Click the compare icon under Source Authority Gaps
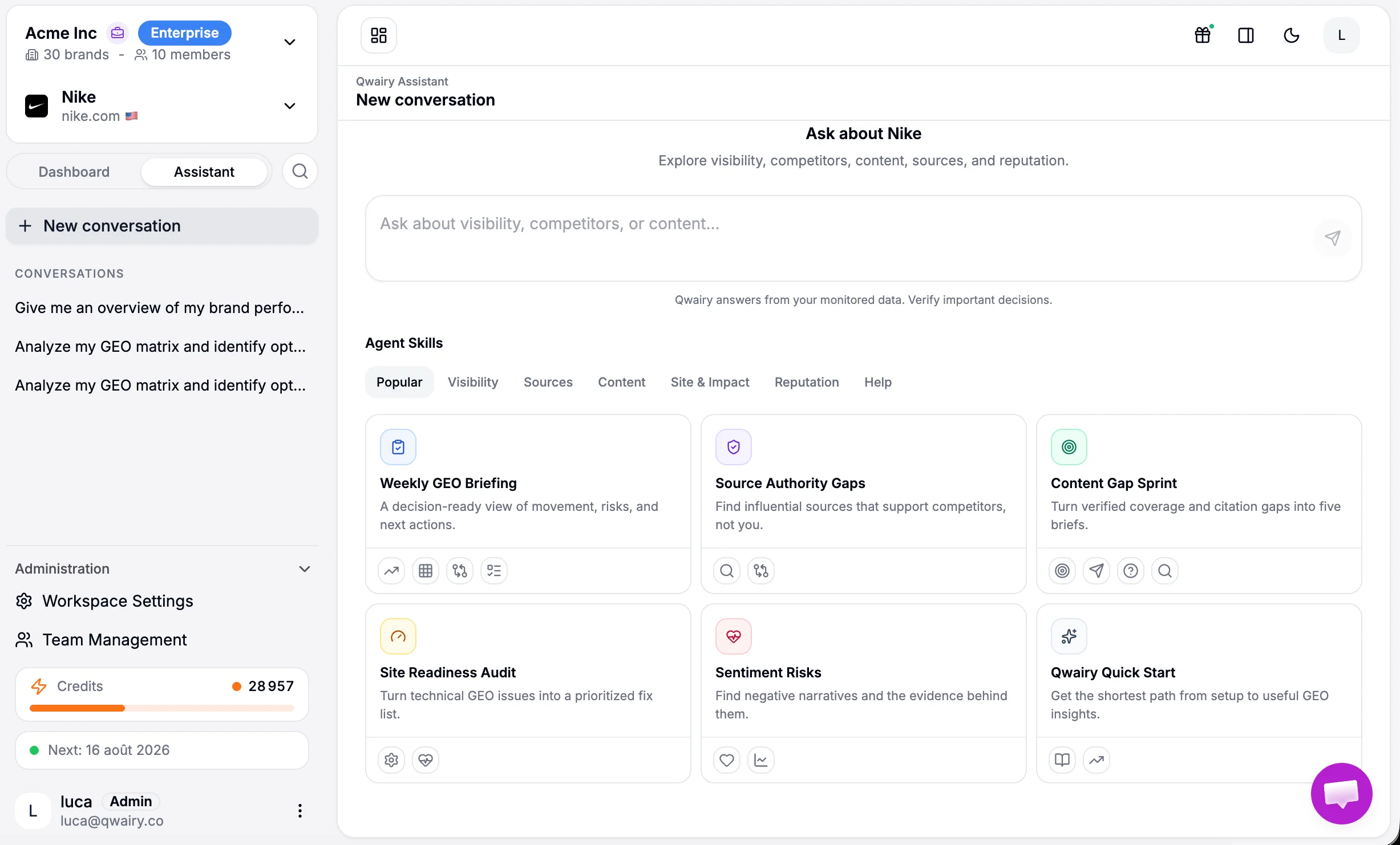 (761, 571)
